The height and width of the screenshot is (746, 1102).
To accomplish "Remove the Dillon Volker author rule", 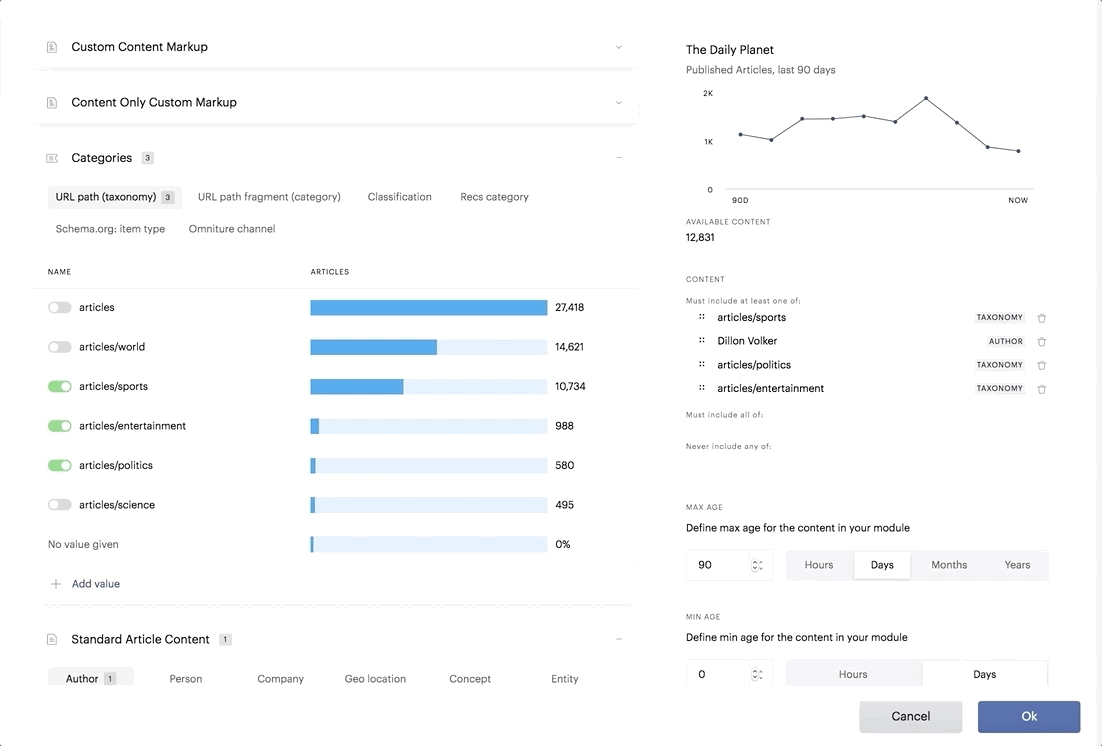I will click(1042, 342).
